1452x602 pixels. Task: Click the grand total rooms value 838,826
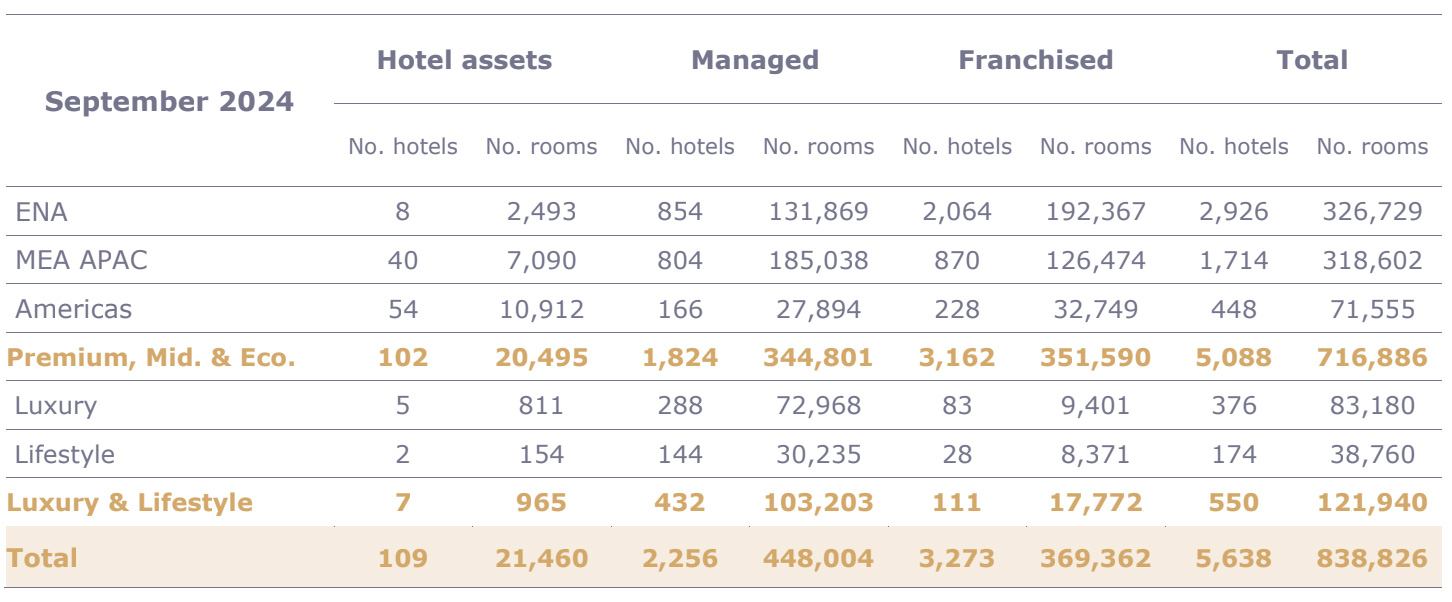(x=1371, y=558)
